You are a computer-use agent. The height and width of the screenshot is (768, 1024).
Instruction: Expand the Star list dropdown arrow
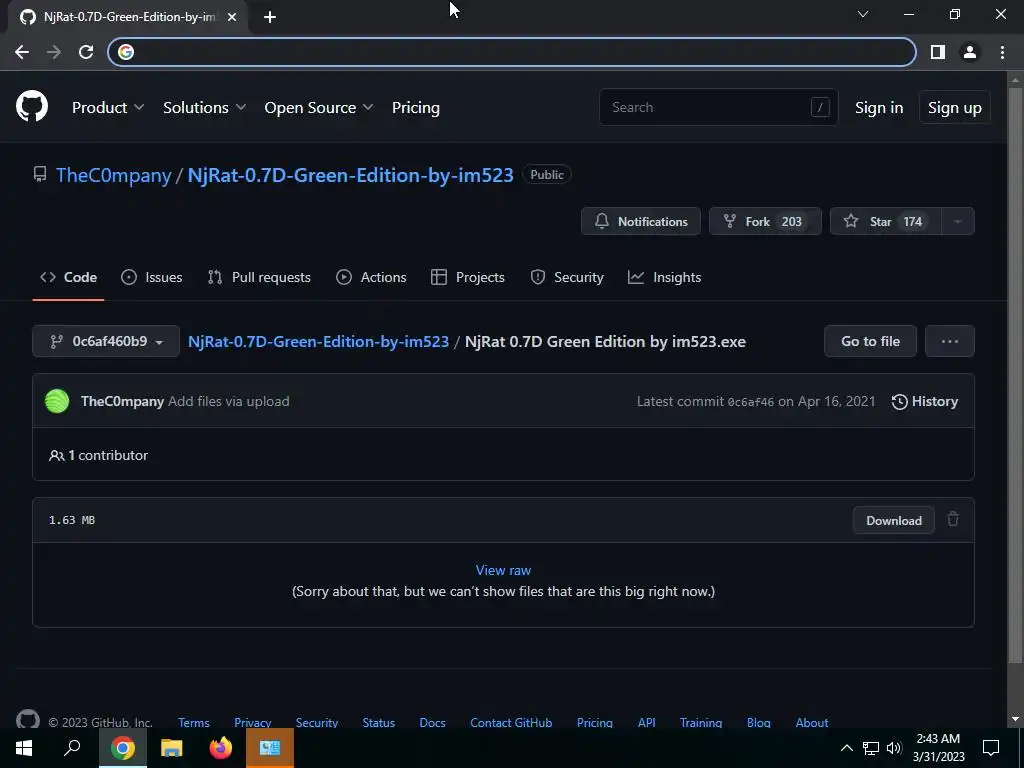click(x=958, y=221)
